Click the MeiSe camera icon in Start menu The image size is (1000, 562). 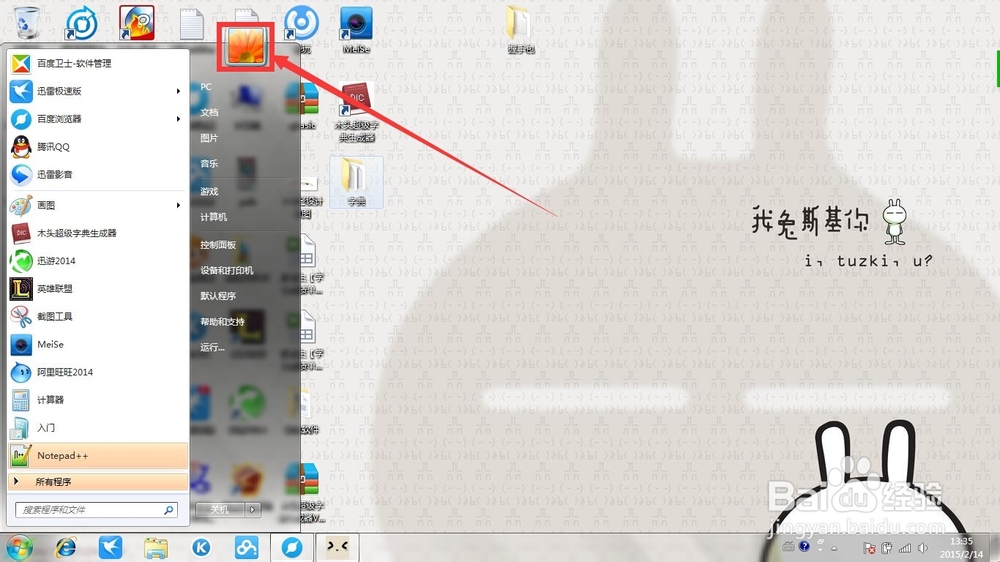(x=21, y=344)
